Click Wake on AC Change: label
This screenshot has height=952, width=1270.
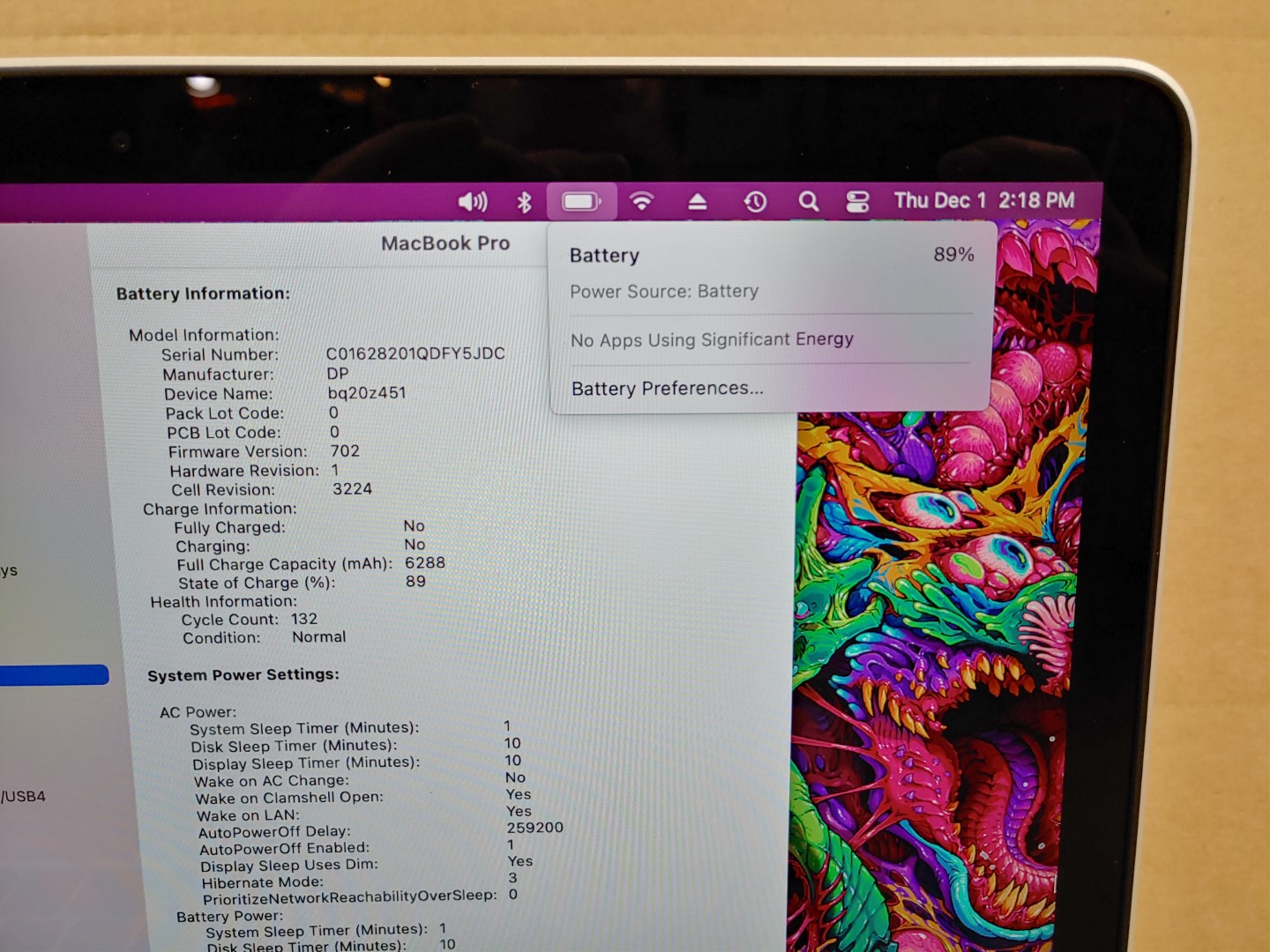[272, 781]
